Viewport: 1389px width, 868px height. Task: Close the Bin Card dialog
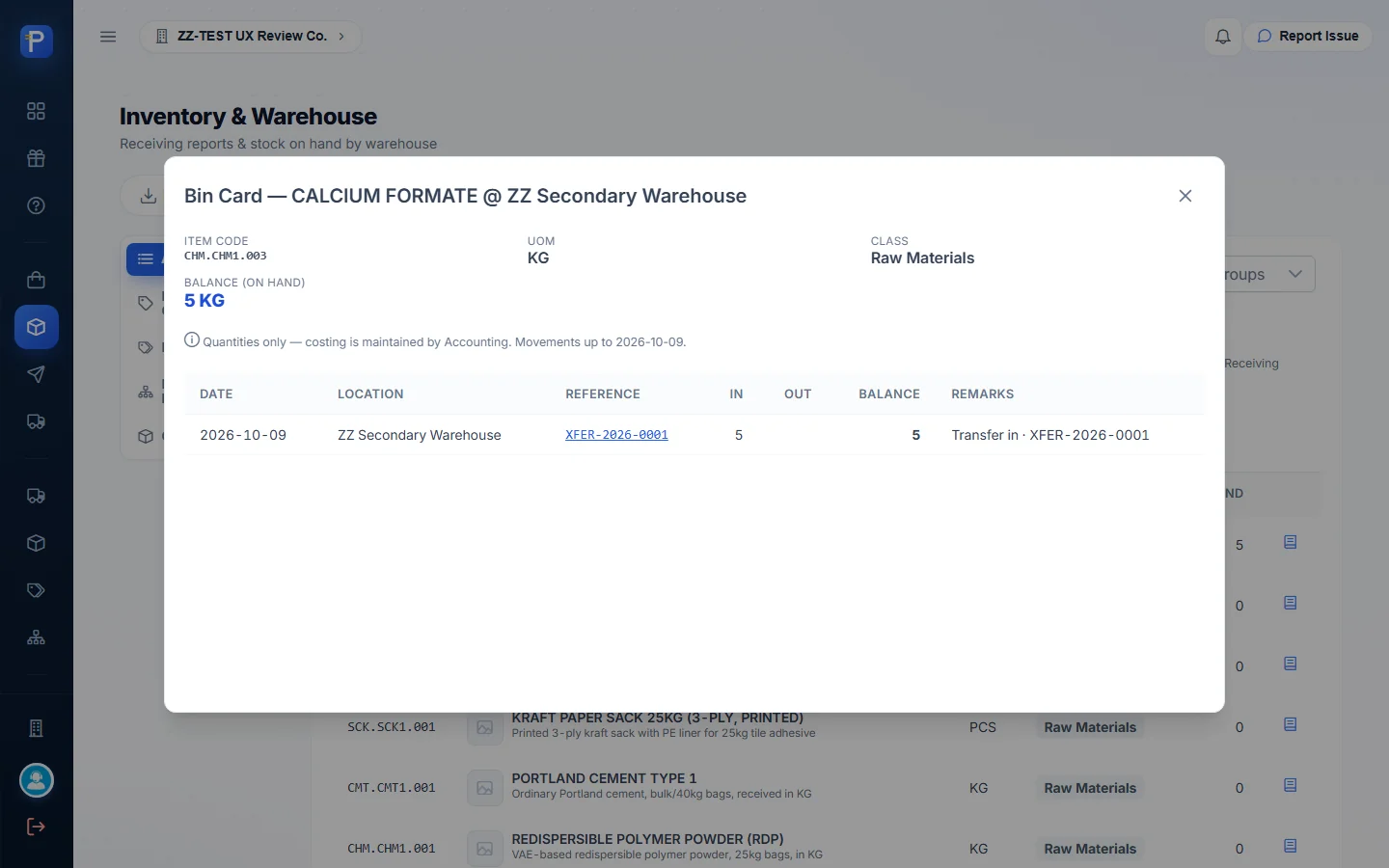pyautogui.click(x=1185, y=196)
